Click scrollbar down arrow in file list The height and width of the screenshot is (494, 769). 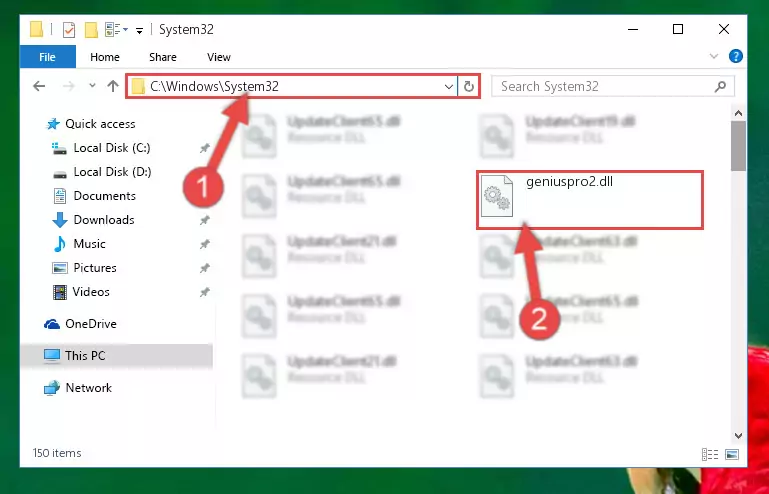pos(738,436)
